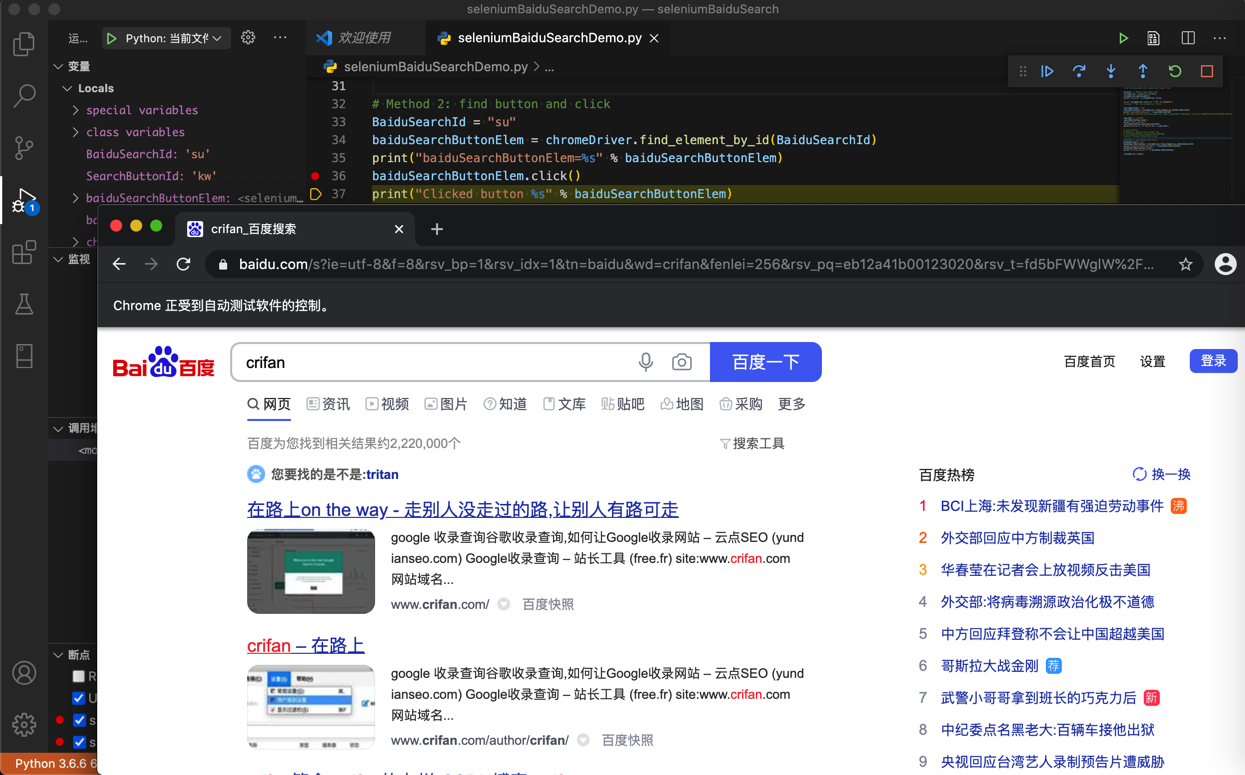
Task: Switch to Baidu 视频 tab
Action: [387, 404]
